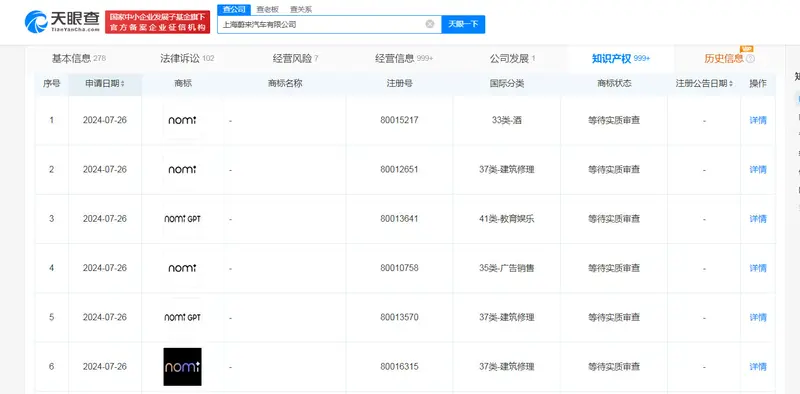Viewport: 800px width, 394px height.
Task: Open 详情 for registration 80012651
Action: (x=758, y=169)
